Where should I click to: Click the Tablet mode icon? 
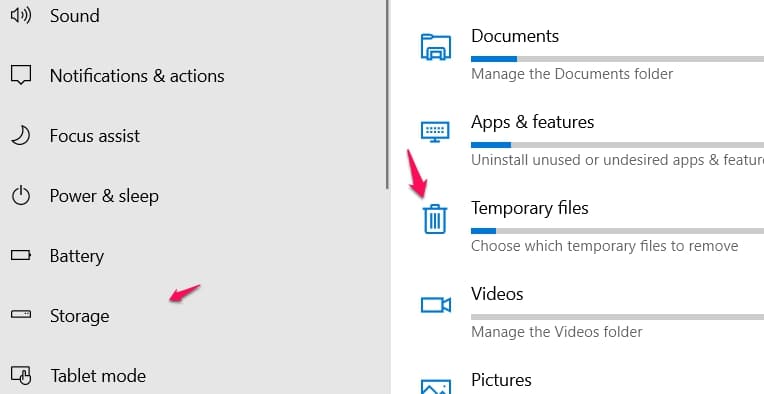pos(20,375)
